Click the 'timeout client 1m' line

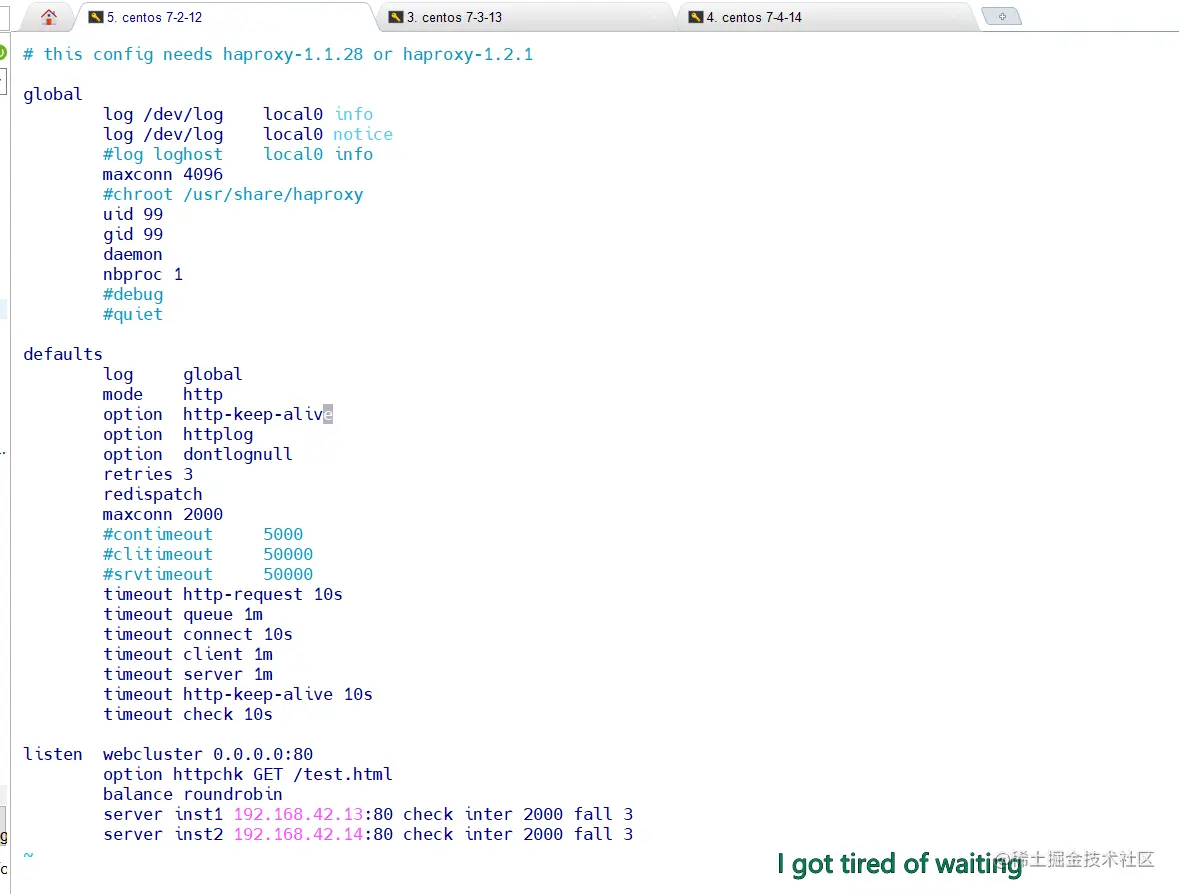(x=188, y=655)
